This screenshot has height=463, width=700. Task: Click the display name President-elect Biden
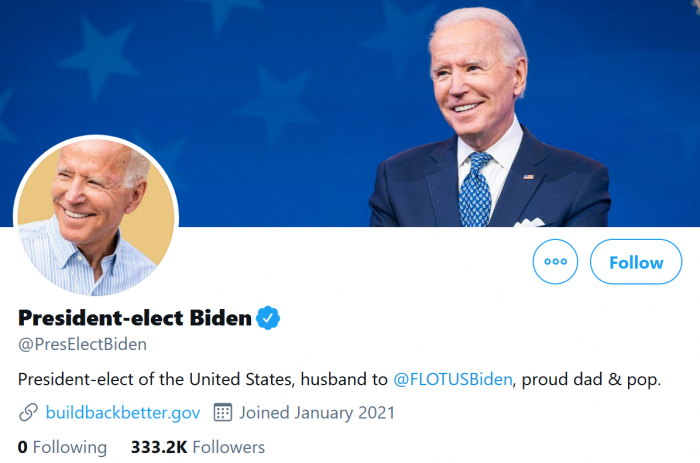pyautogui.click(x=135, y=319)
